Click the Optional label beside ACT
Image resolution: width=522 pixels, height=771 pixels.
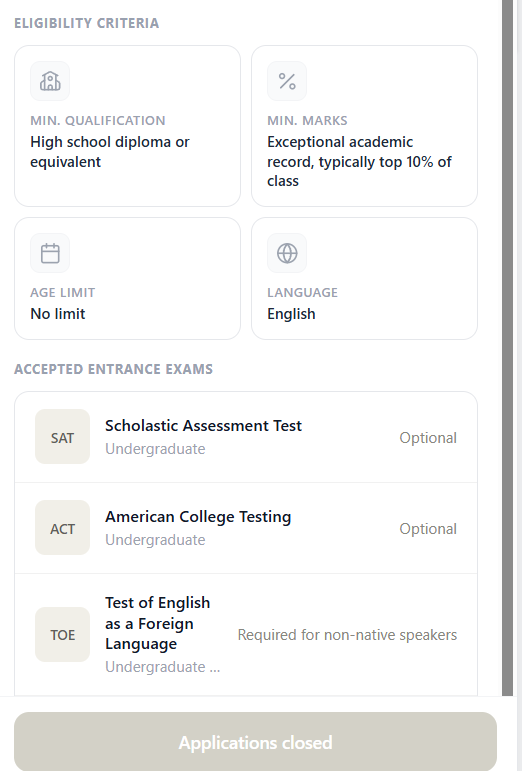(428, 529)
